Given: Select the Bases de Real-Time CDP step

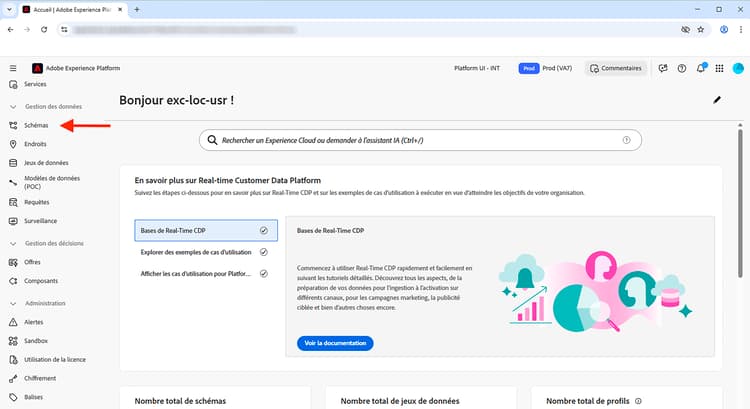Looking at the screenshot, I should 206,231.
